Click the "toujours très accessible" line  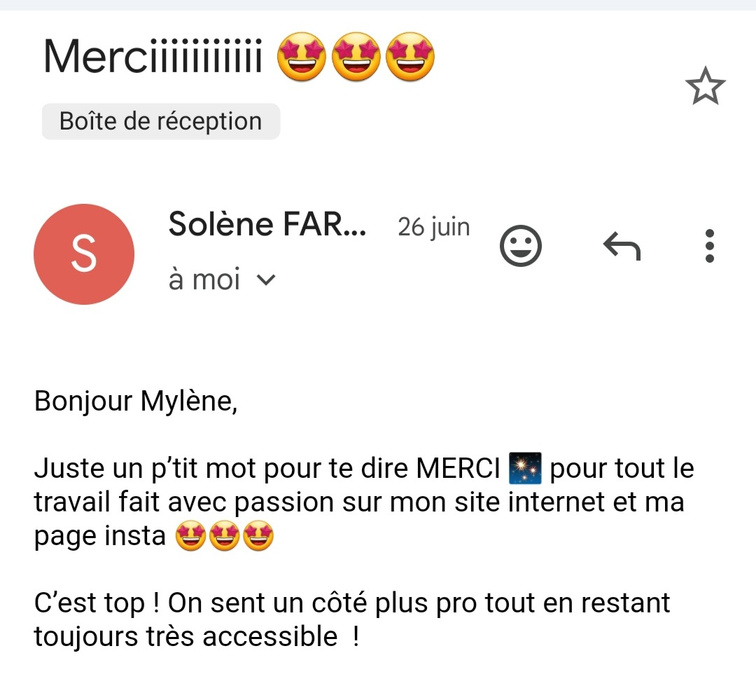186,636
